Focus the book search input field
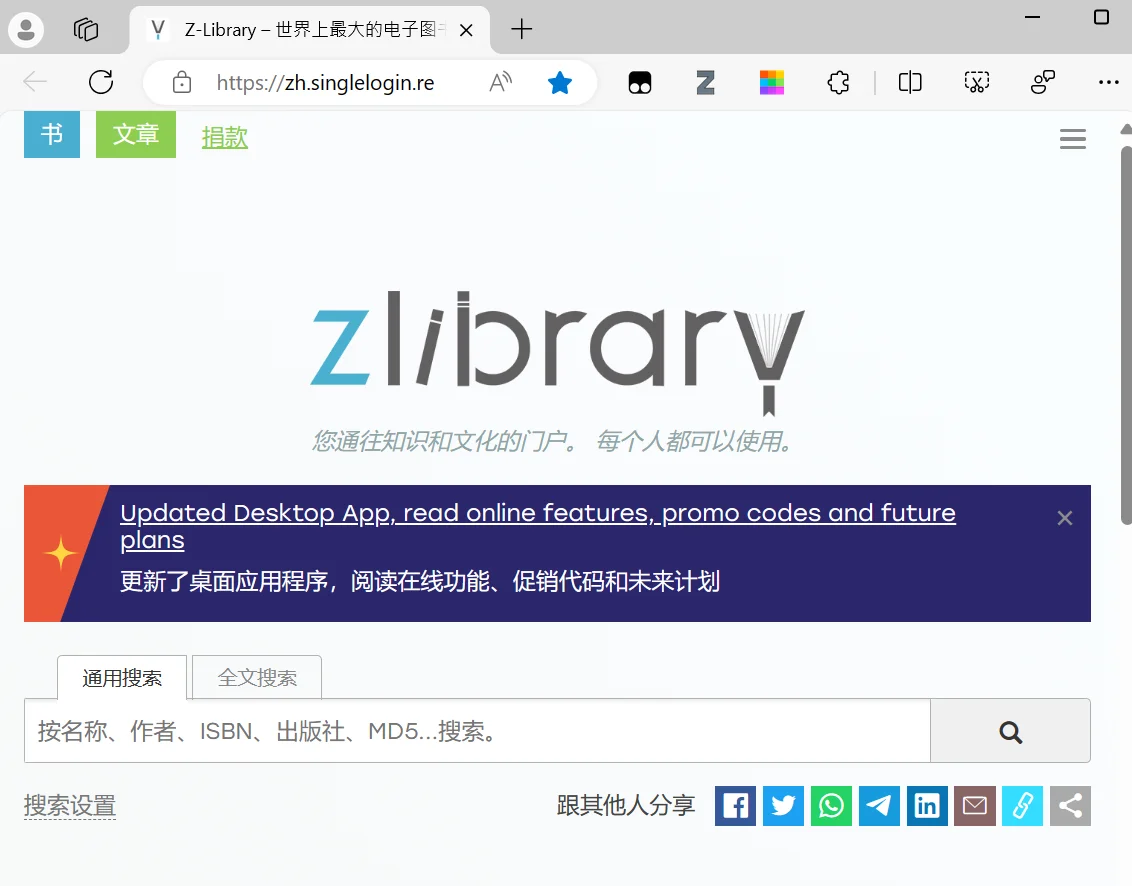 pyautogui.click(x=477, y=731)
